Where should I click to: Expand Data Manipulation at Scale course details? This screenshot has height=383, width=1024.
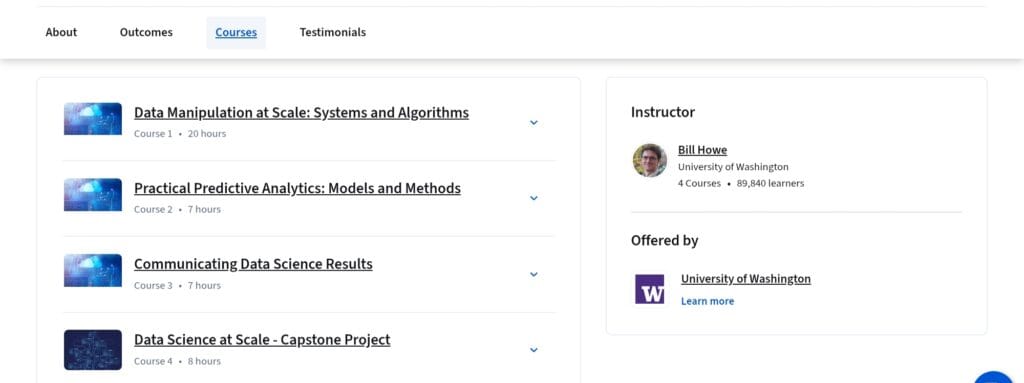click(x=534, y=122)
